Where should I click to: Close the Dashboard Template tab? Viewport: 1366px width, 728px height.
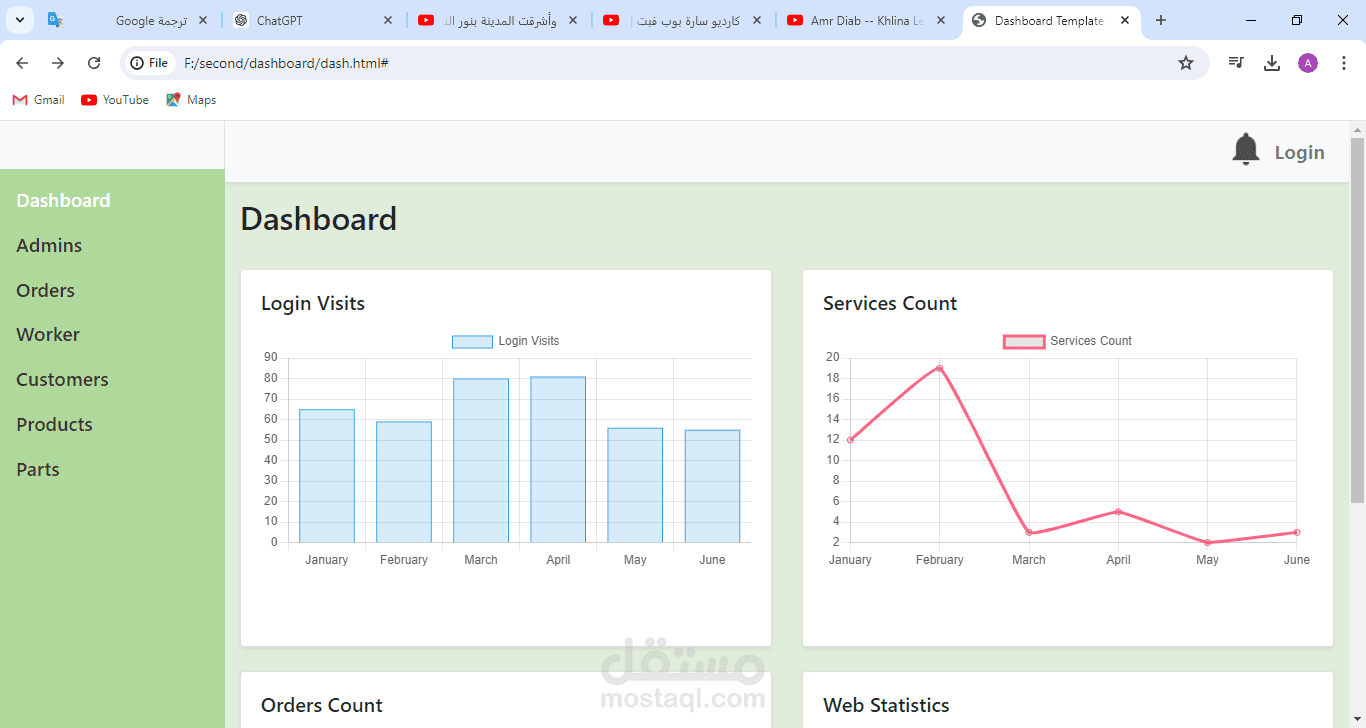1125,20
